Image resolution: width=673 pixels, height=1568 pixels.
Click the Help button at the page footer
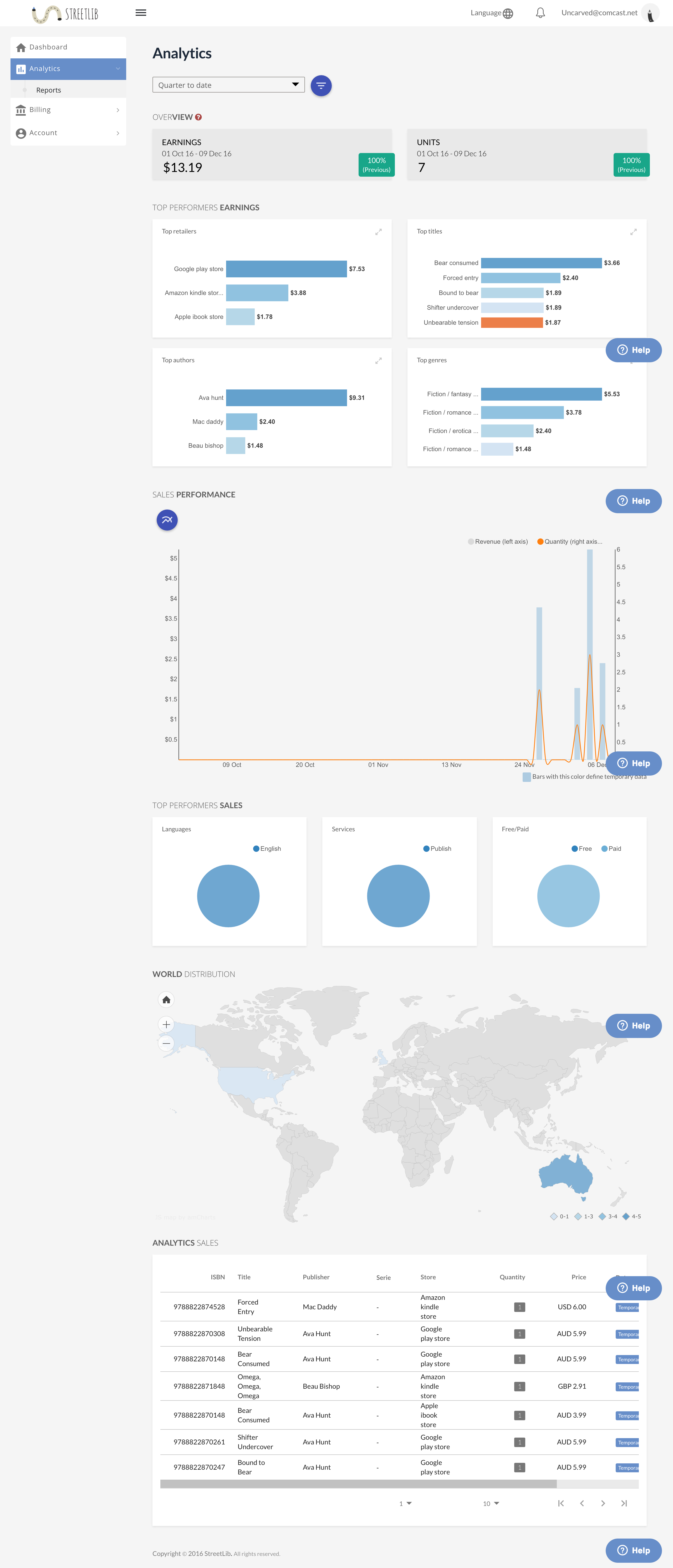point(634,1550)
